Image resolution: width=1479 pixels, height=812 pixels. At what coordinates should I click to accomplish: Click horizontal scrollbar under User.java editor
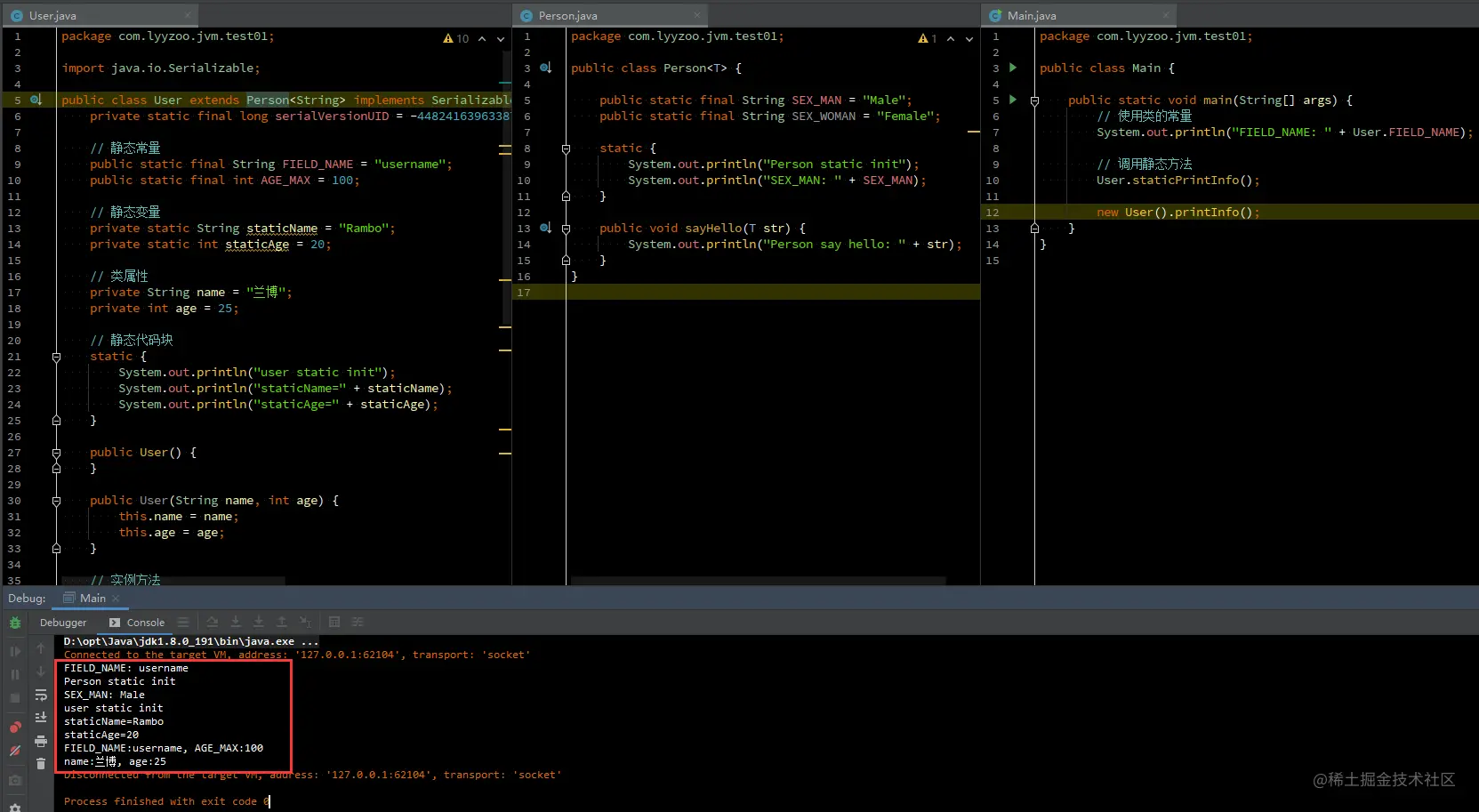[x=173, y=581]
